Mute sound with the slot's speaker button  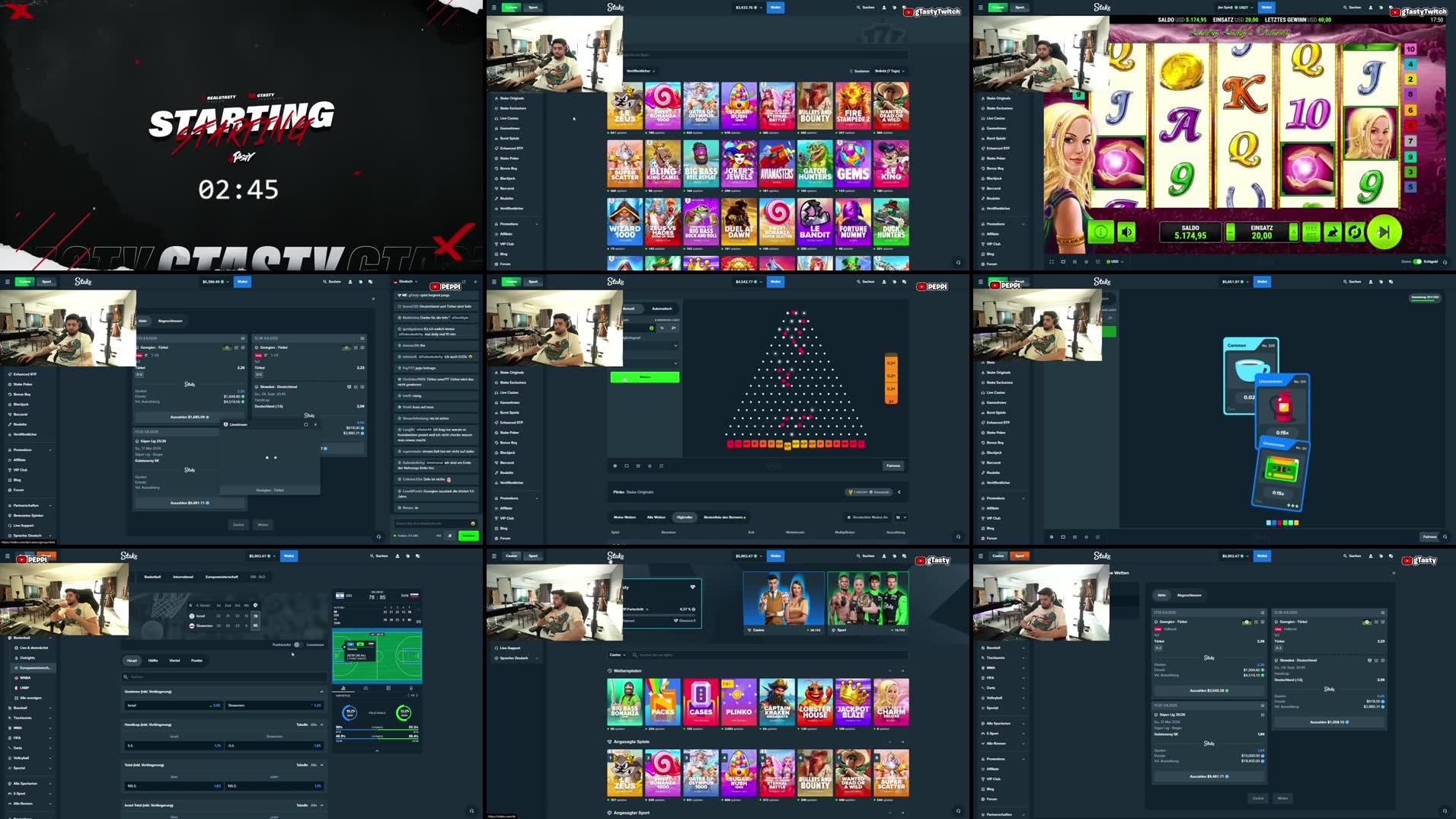point(1127,232)
